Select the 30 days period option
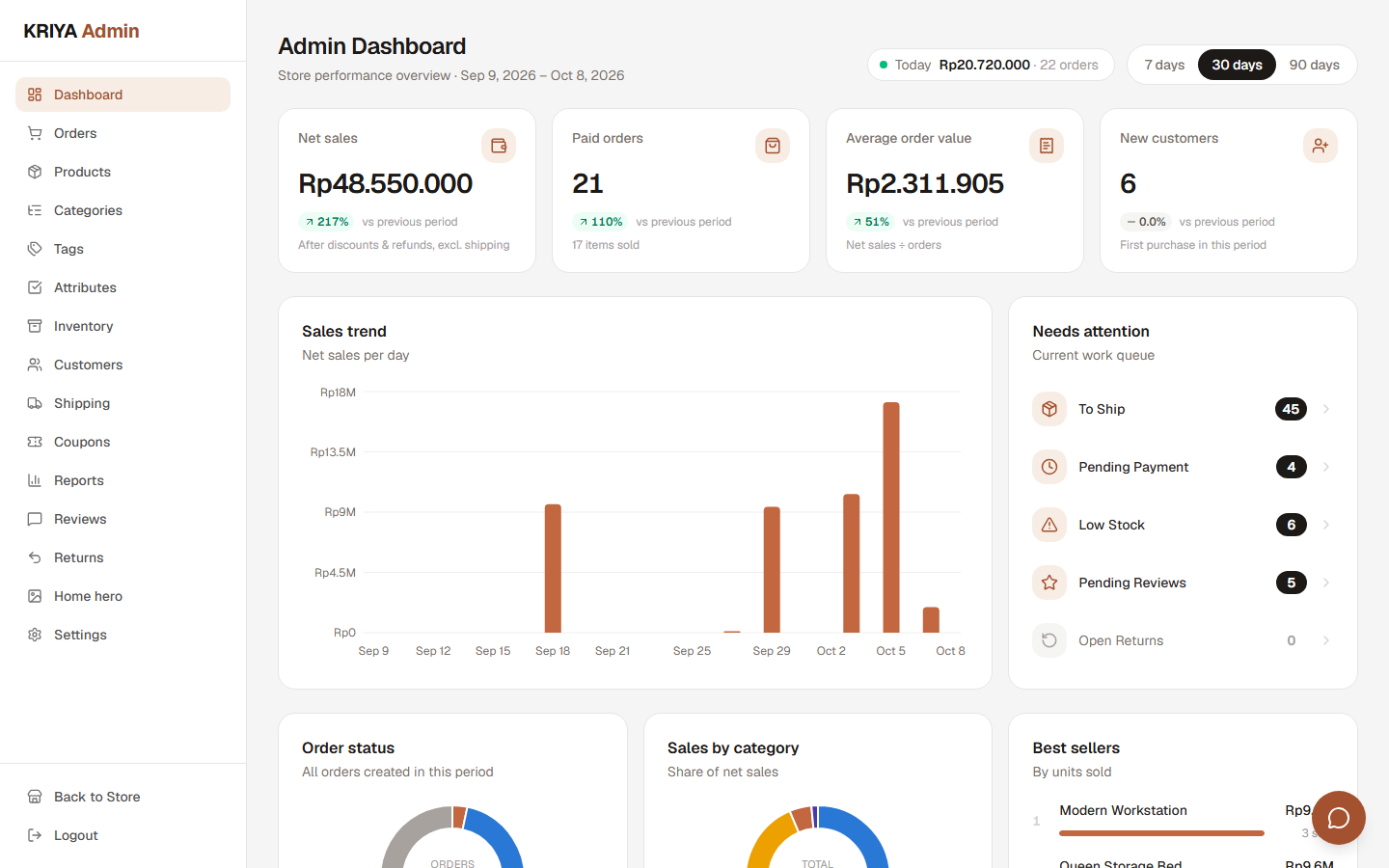1389x868 pixels. [1237, 65]
